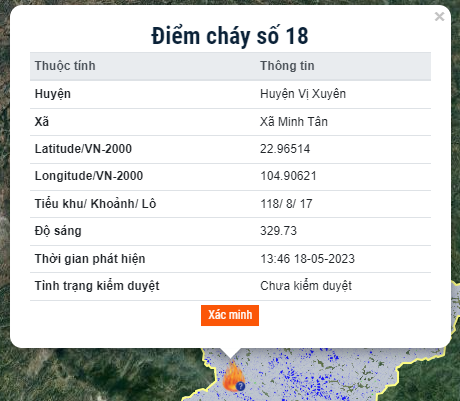
Task: Click the question mark badge on flame
Action: click(x=240, y=386)
